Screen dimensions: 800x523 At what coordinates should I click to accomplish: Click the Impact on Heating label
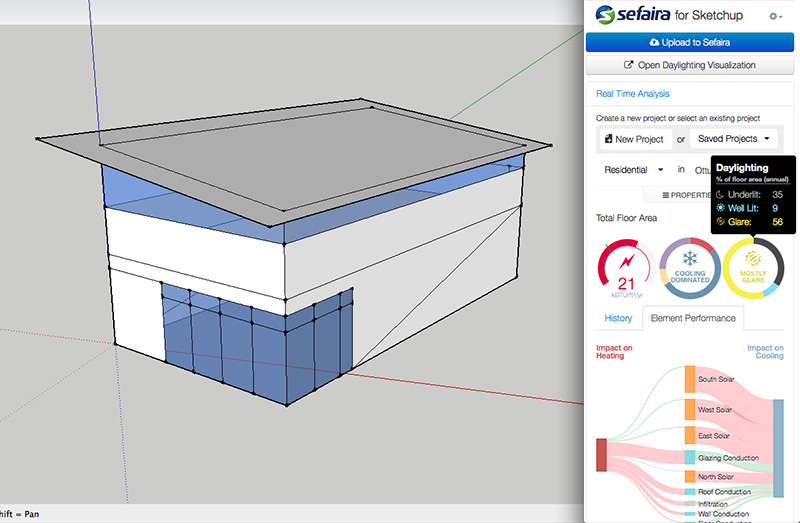[614, 352]
